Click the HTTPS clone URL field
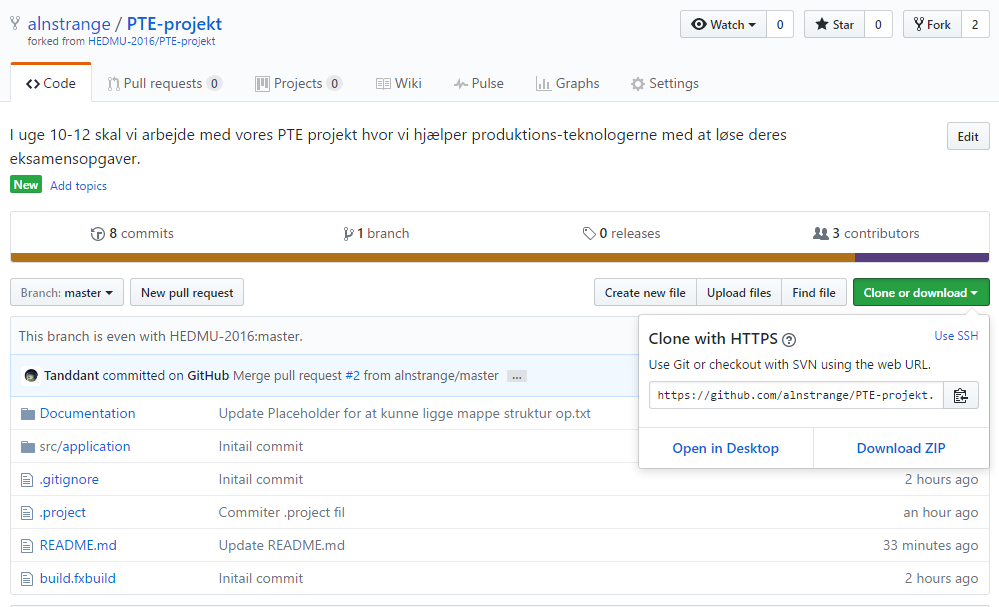Screen dimensions: 999x607 [795, 395]
